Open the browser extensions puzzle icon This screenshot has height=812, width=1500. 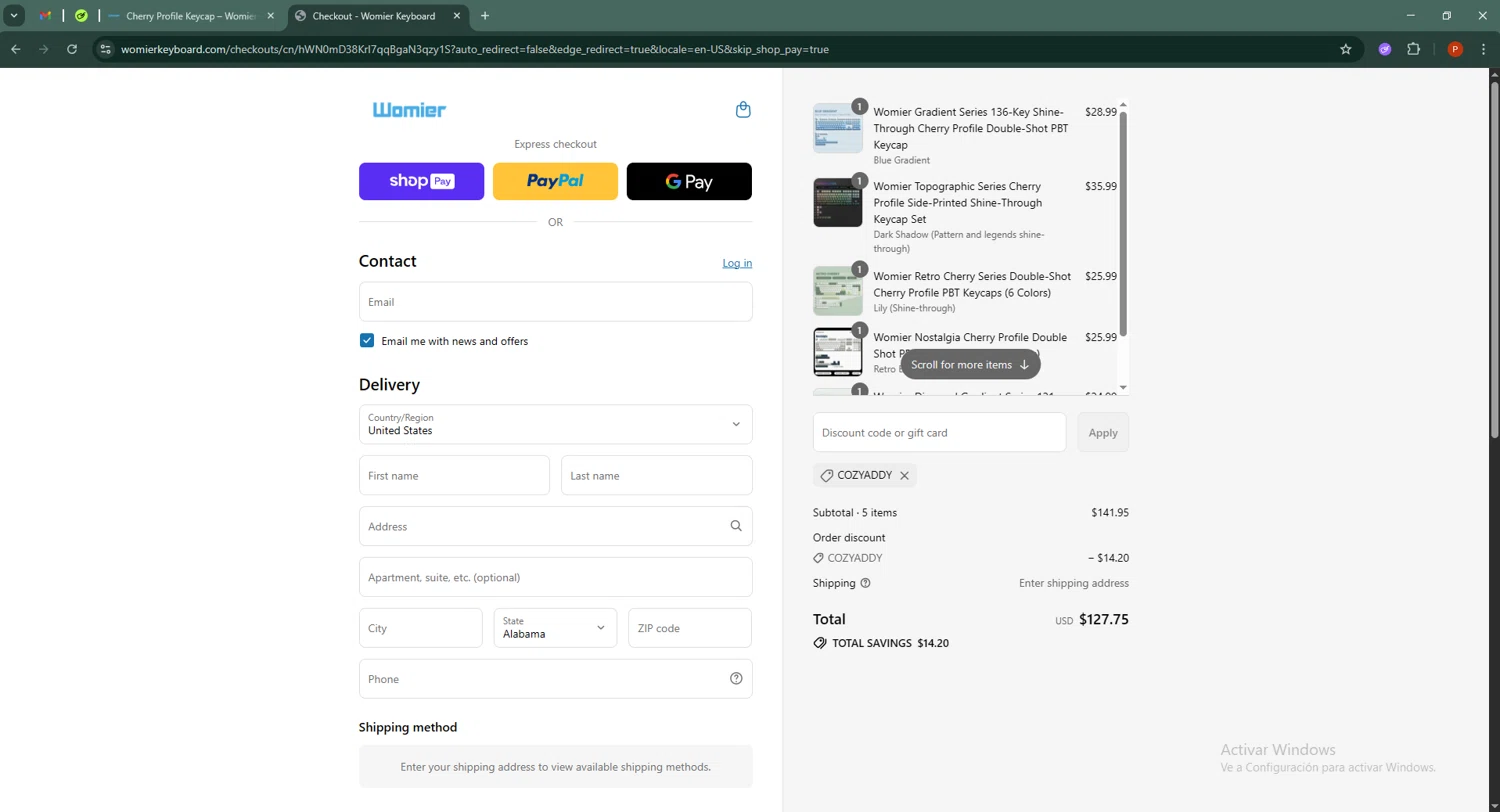click(x=1413, y=49)
